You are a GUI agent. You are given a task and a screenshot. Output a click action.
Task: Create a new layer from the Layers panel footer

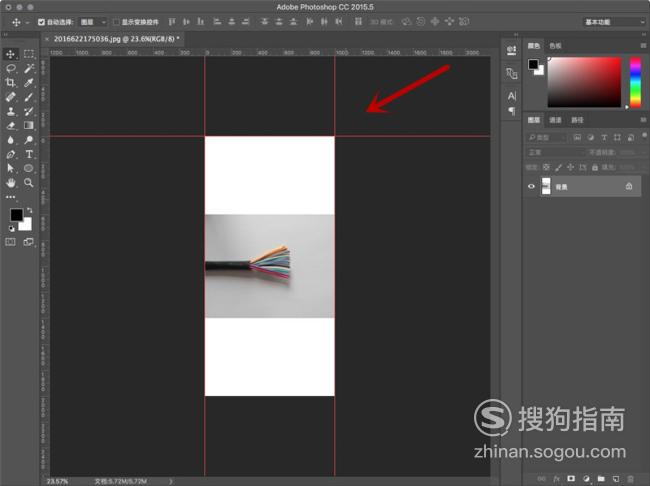coord(616,479)
